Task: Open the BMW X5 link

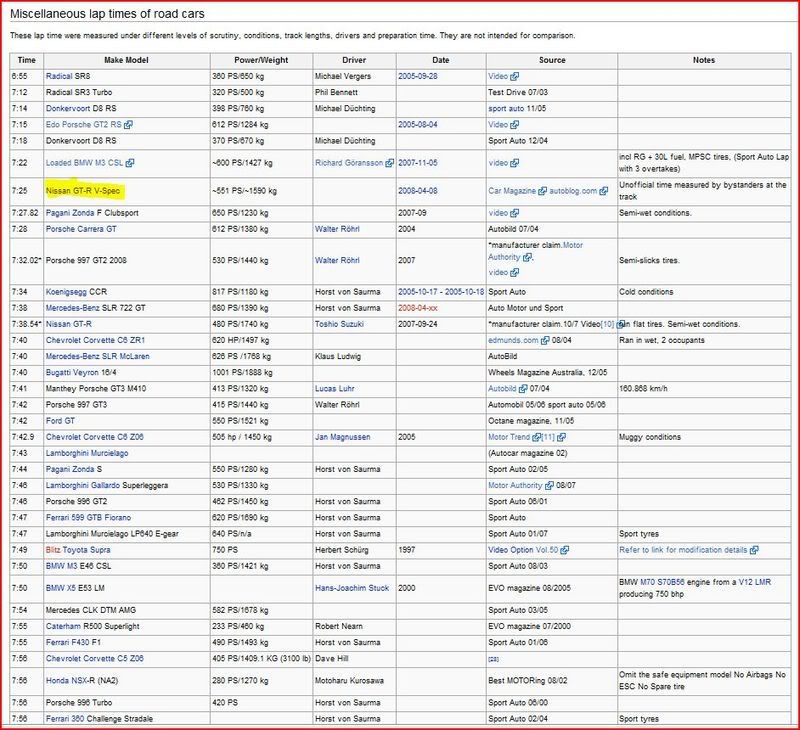Action: tap(62, 588)
